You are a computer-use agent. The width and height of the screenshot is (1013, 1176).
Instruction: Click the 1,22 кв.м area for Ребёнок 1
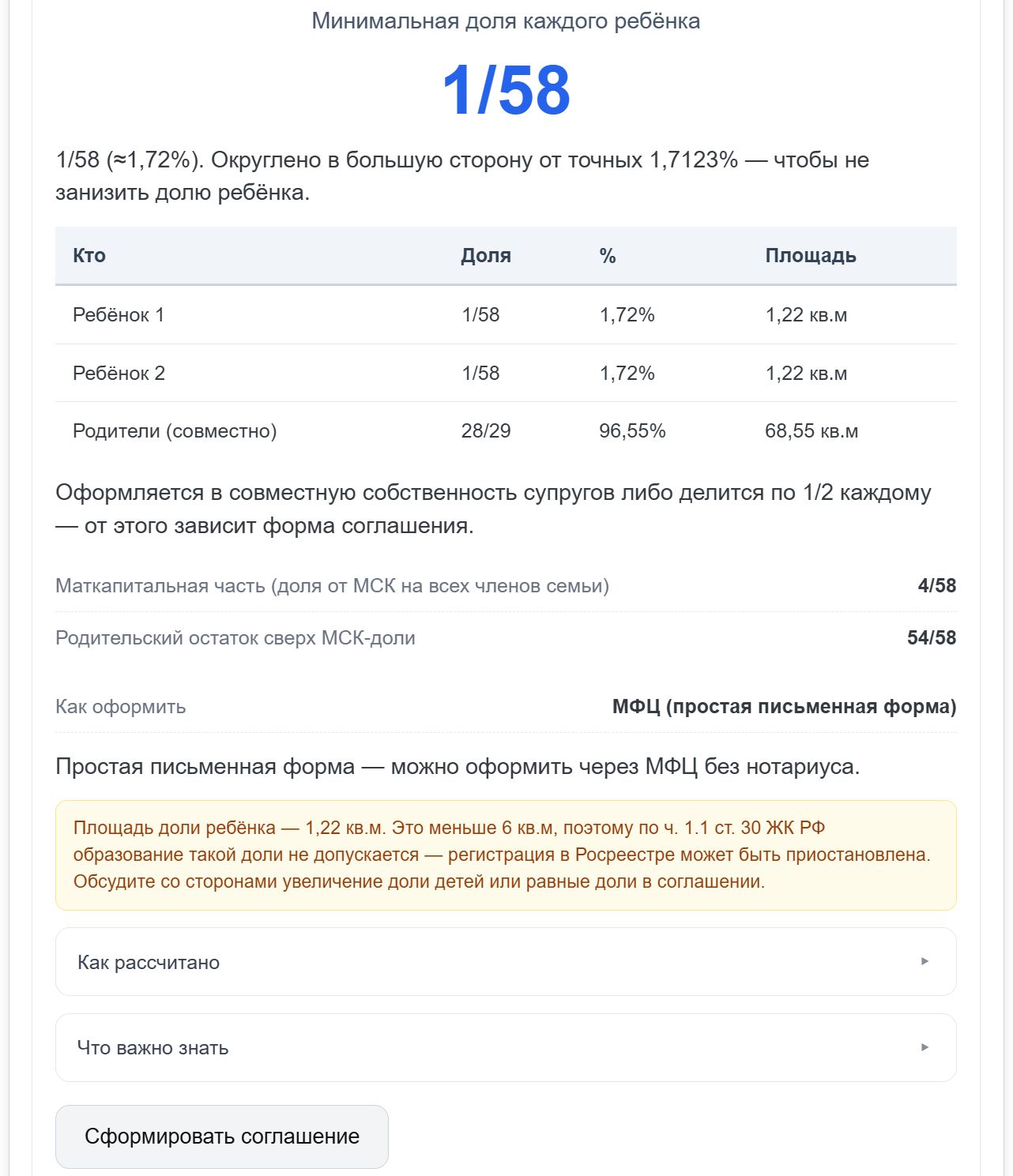[806, 314]
